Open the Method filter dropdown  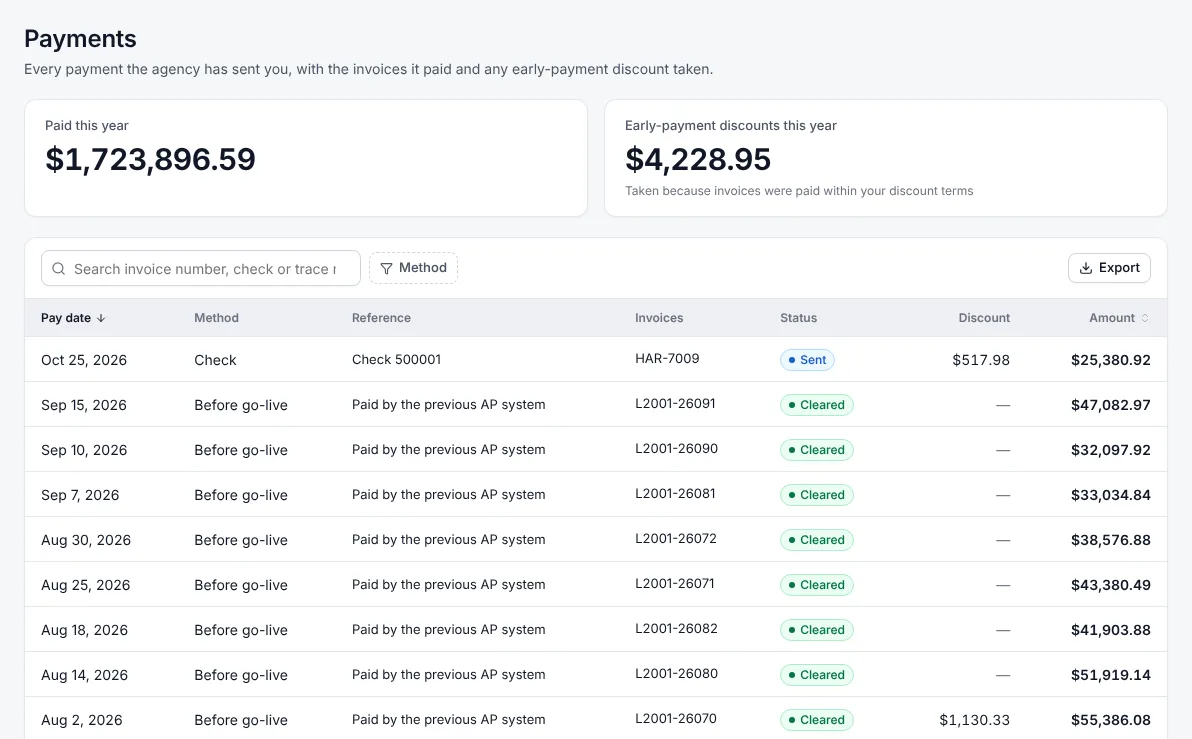pos(414,268)
